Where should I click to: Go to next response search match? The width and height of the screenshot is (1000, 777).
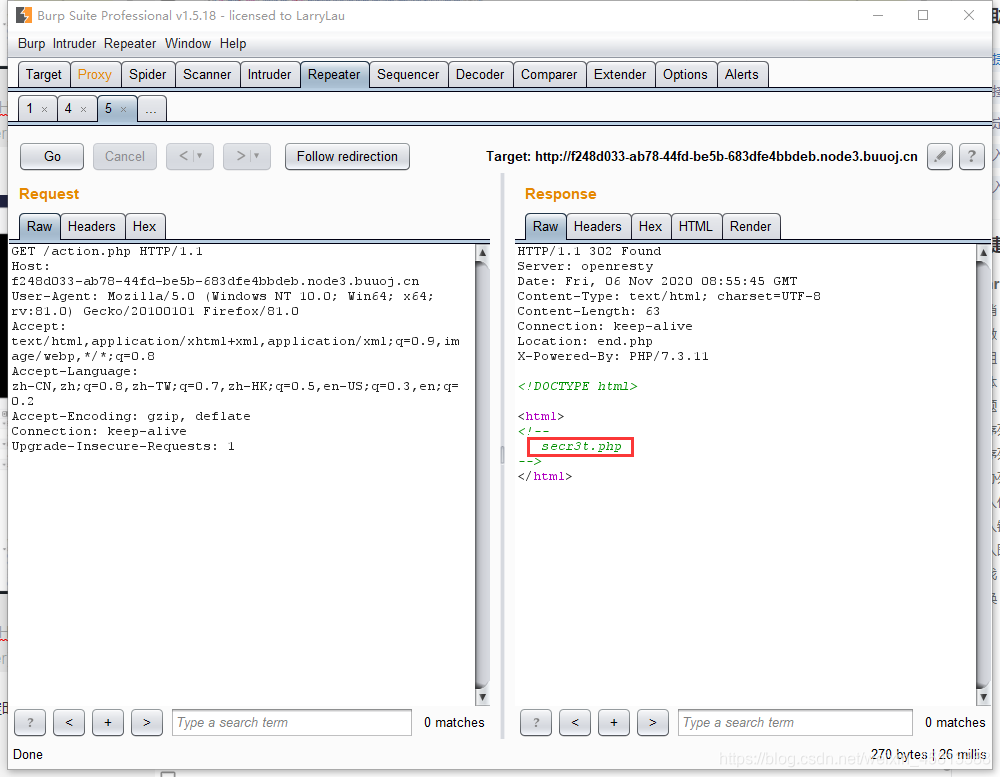coord(652,723)
